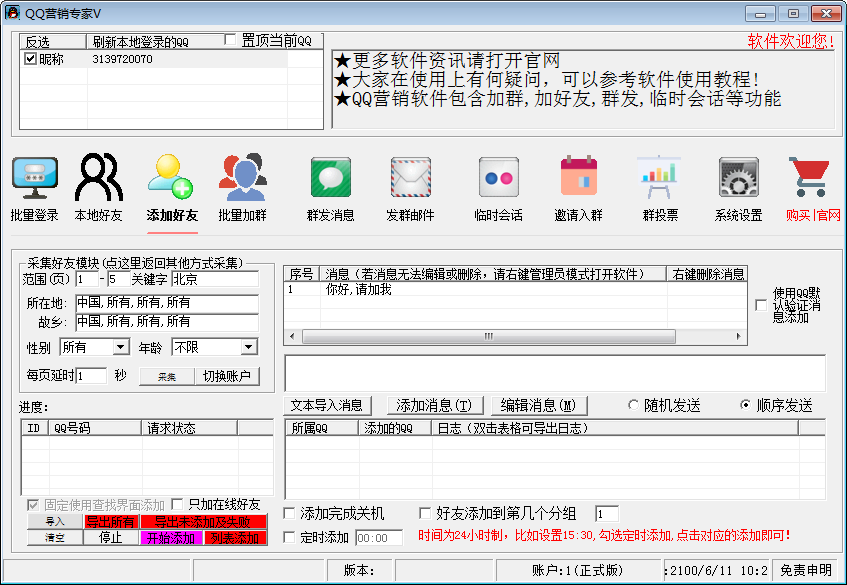Open the 临时会话 two-dots icon
The height and width of the screenshot is (585, 847).
tap(499, 177)
